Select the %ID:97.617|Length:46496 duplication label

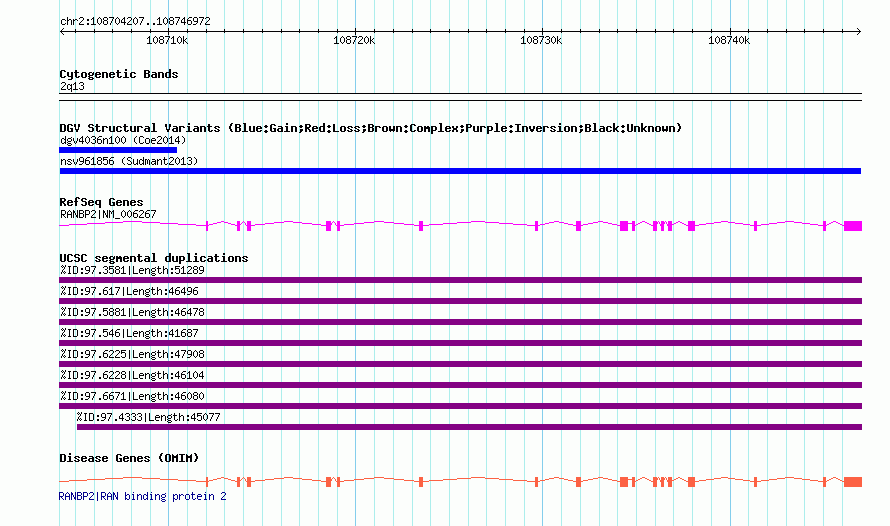pyautogui.click(x=129, y=291)
